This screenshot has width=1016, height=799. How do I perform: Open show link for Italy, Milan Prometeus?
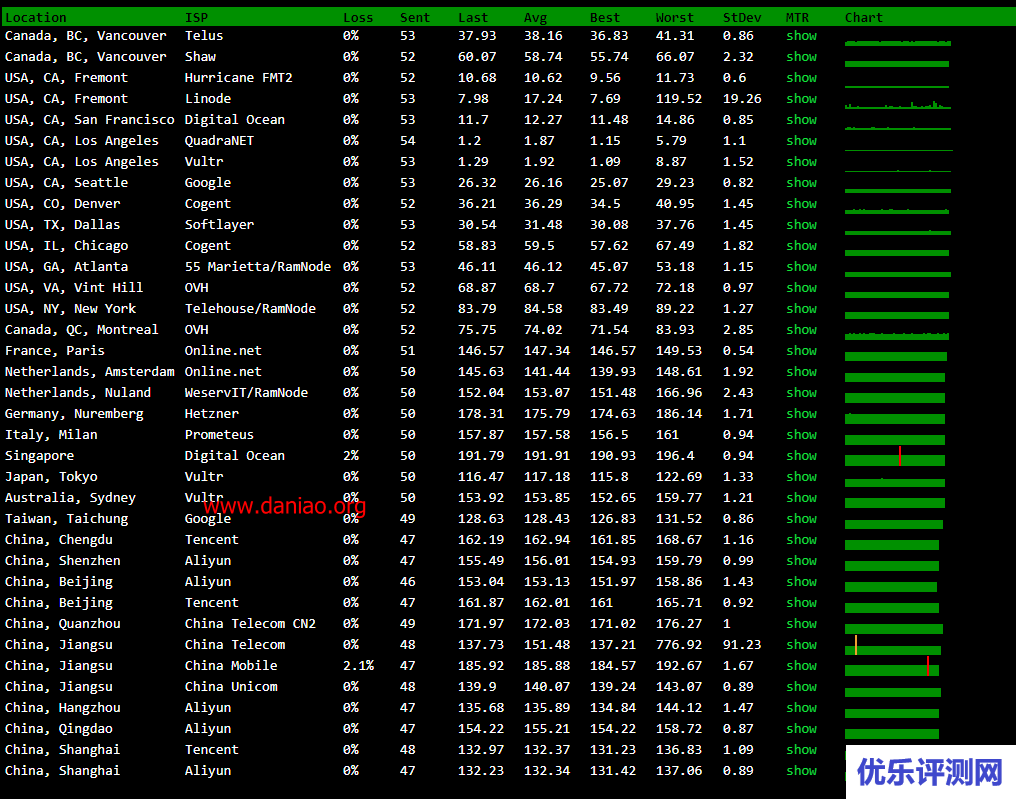coord(802,435)
